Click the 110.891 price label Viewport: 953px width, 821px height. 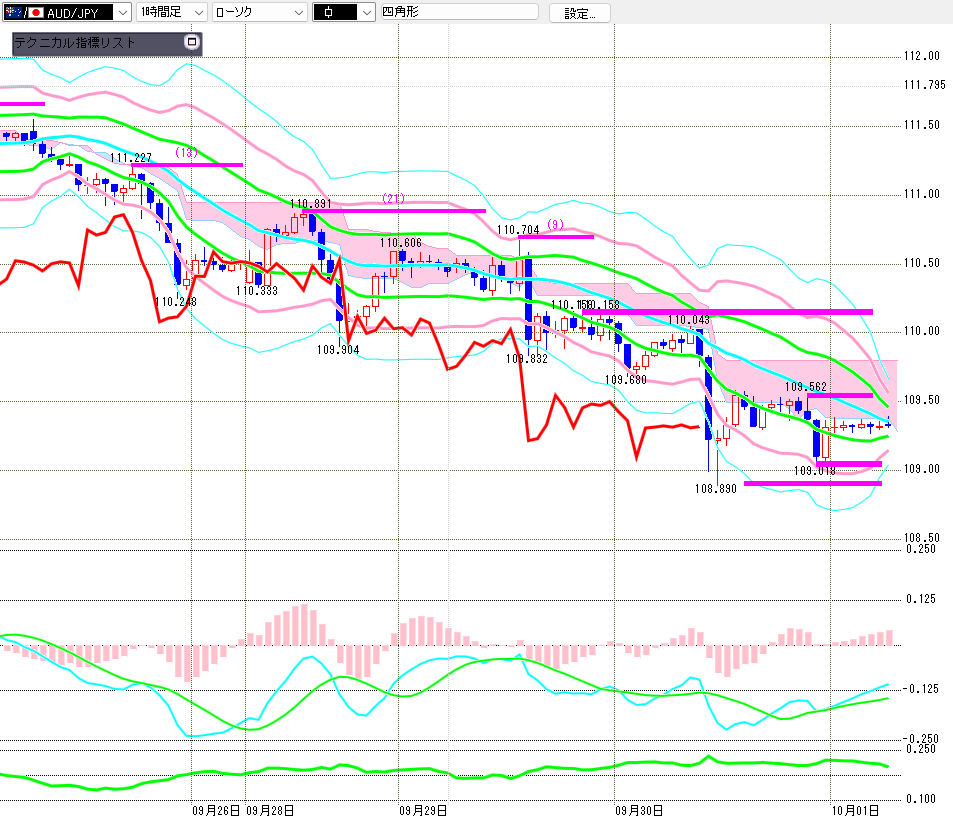click(x=311, y=204)
